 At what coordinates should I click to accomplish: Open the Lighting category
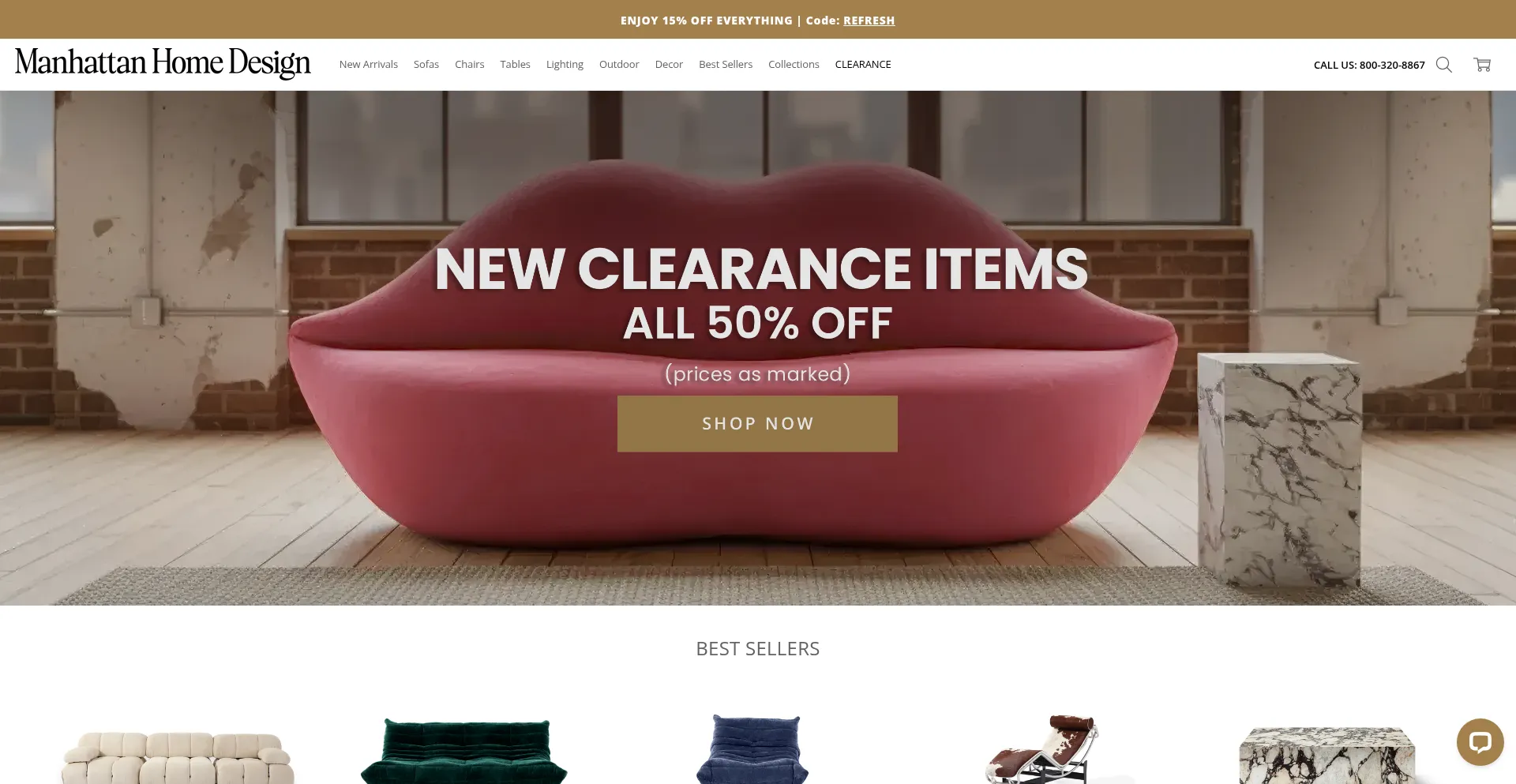565,65
